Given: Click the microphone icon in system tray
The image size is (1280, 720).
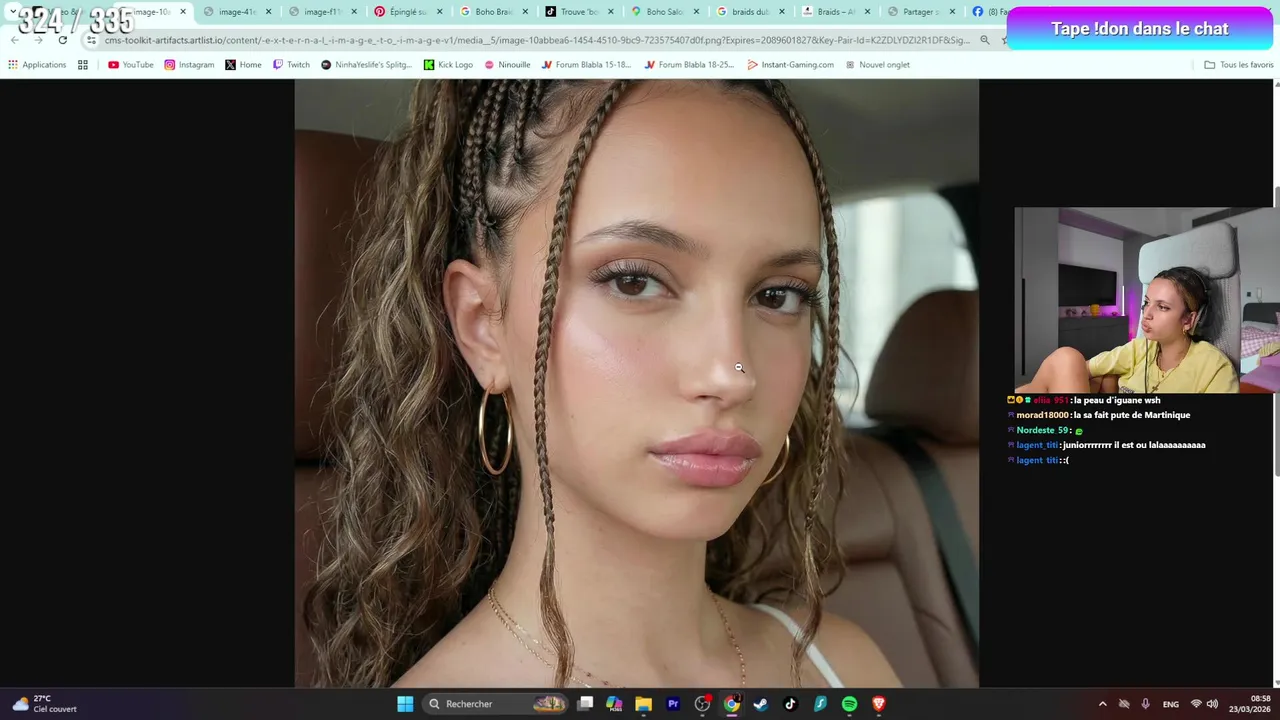Looking at the screenshot, I should coord(1145,704).
